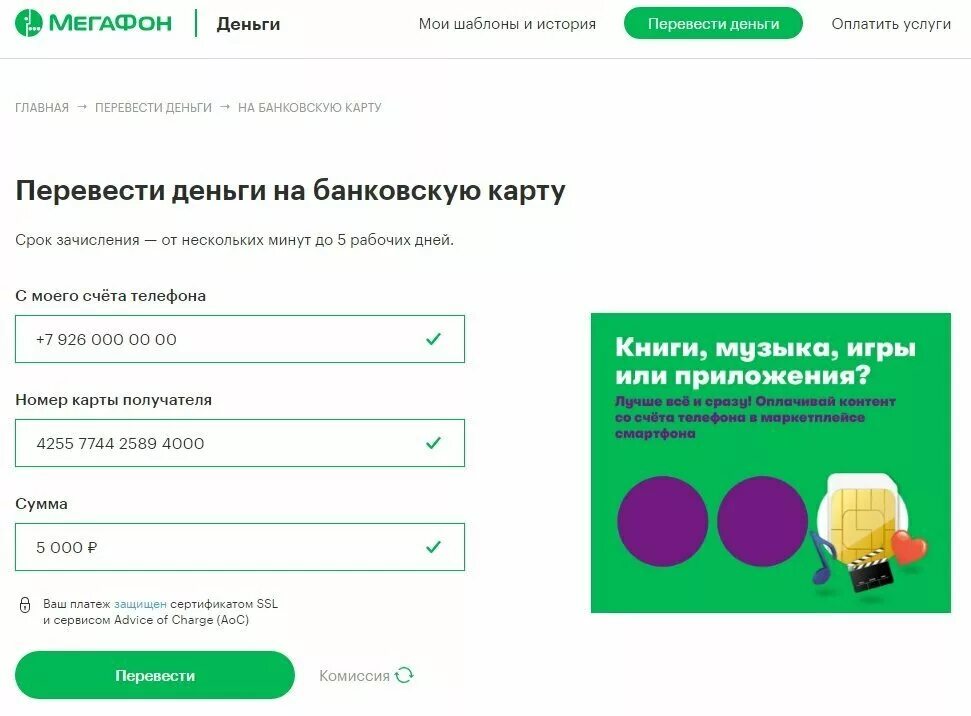Click the green Перевести button

[x=155, y=675]
